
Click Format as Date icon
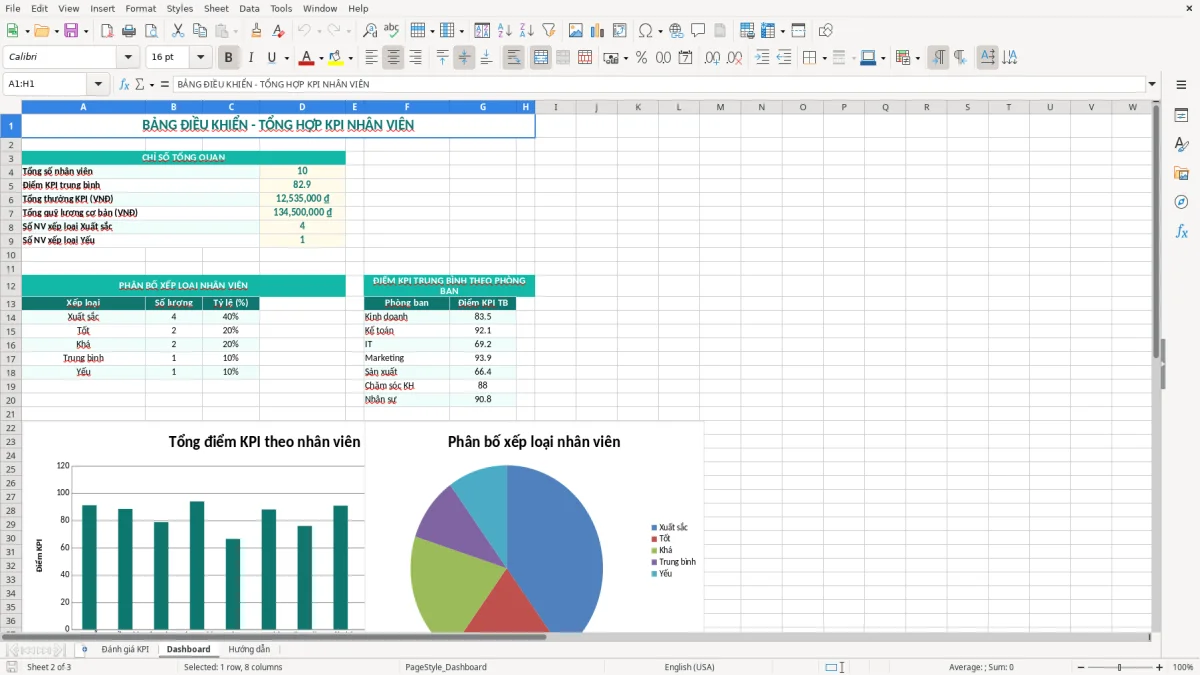[x=685, y=58]
